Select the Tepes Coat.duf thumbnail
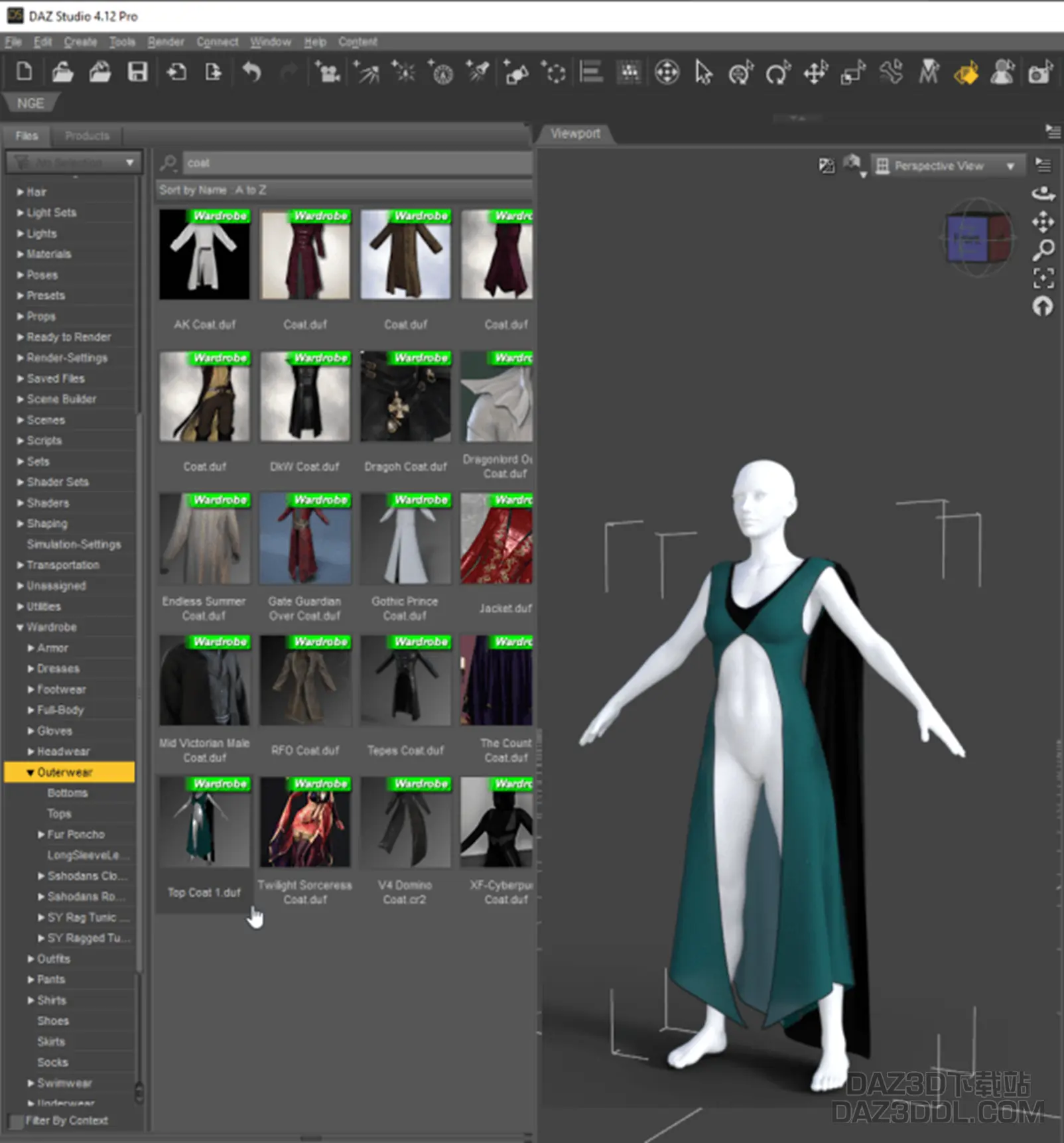Image resolution: width=1064 pixels, height=1143 pixels. [405, 681]
